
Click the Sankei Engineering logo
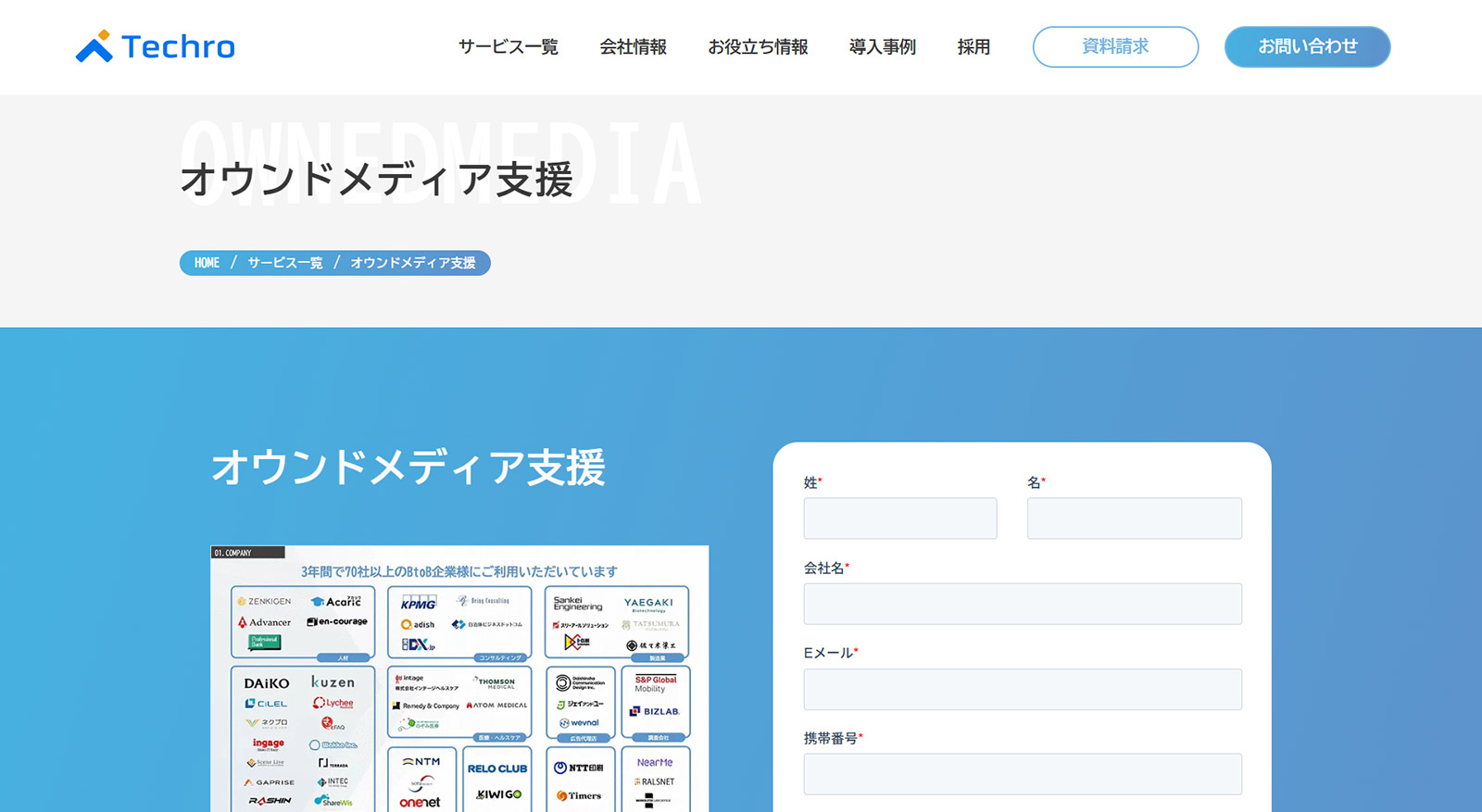click(x=578, y=604)
